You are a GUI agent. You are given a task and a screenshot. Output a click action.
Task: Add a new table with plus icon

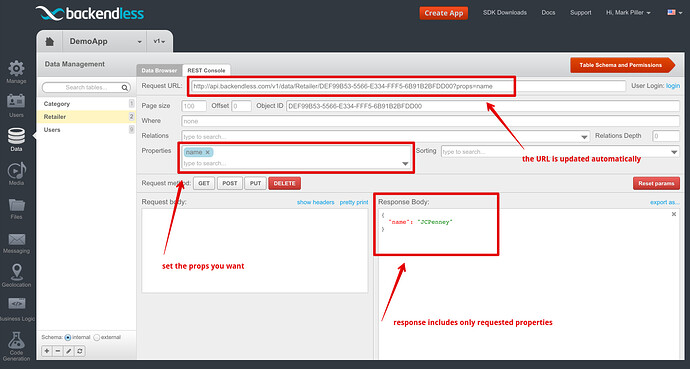pos(47,351)
